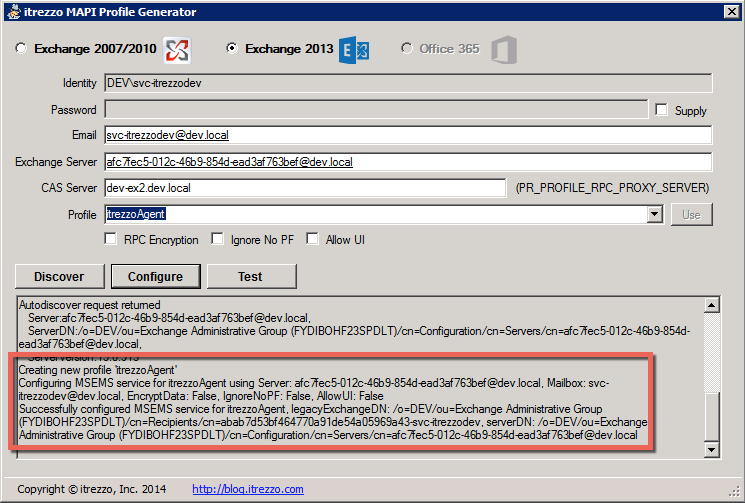Click the Profile combo box text
The image size is (745, 503).
pyautogui.click(x=375, y=214)
